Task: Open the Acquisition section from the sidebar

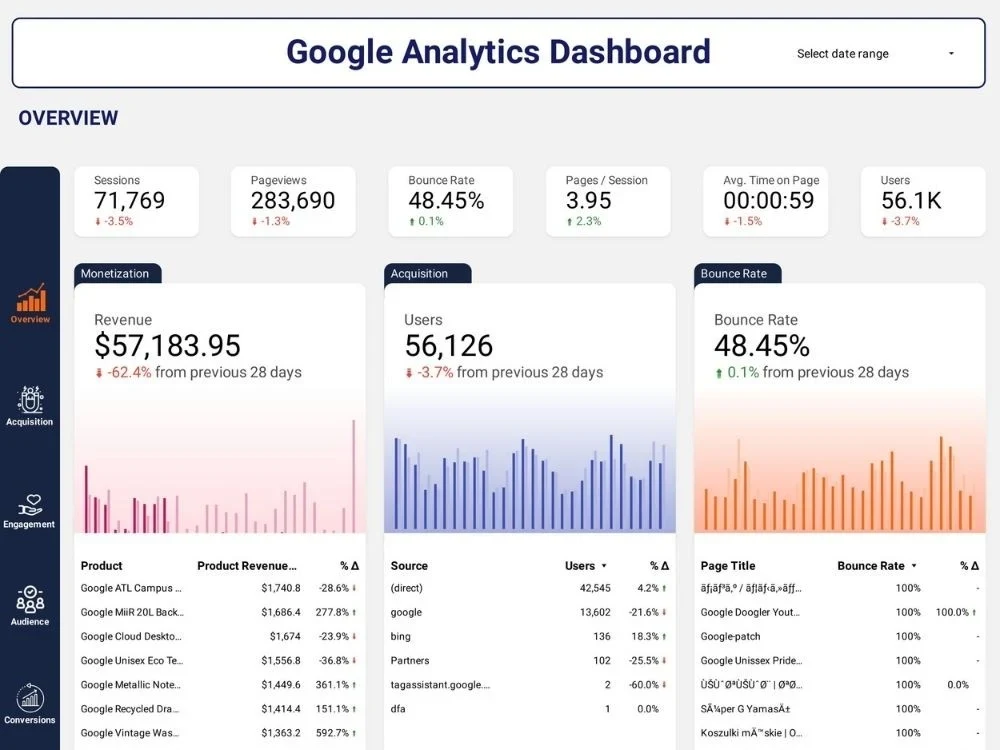Action: (x=29, y=405)
